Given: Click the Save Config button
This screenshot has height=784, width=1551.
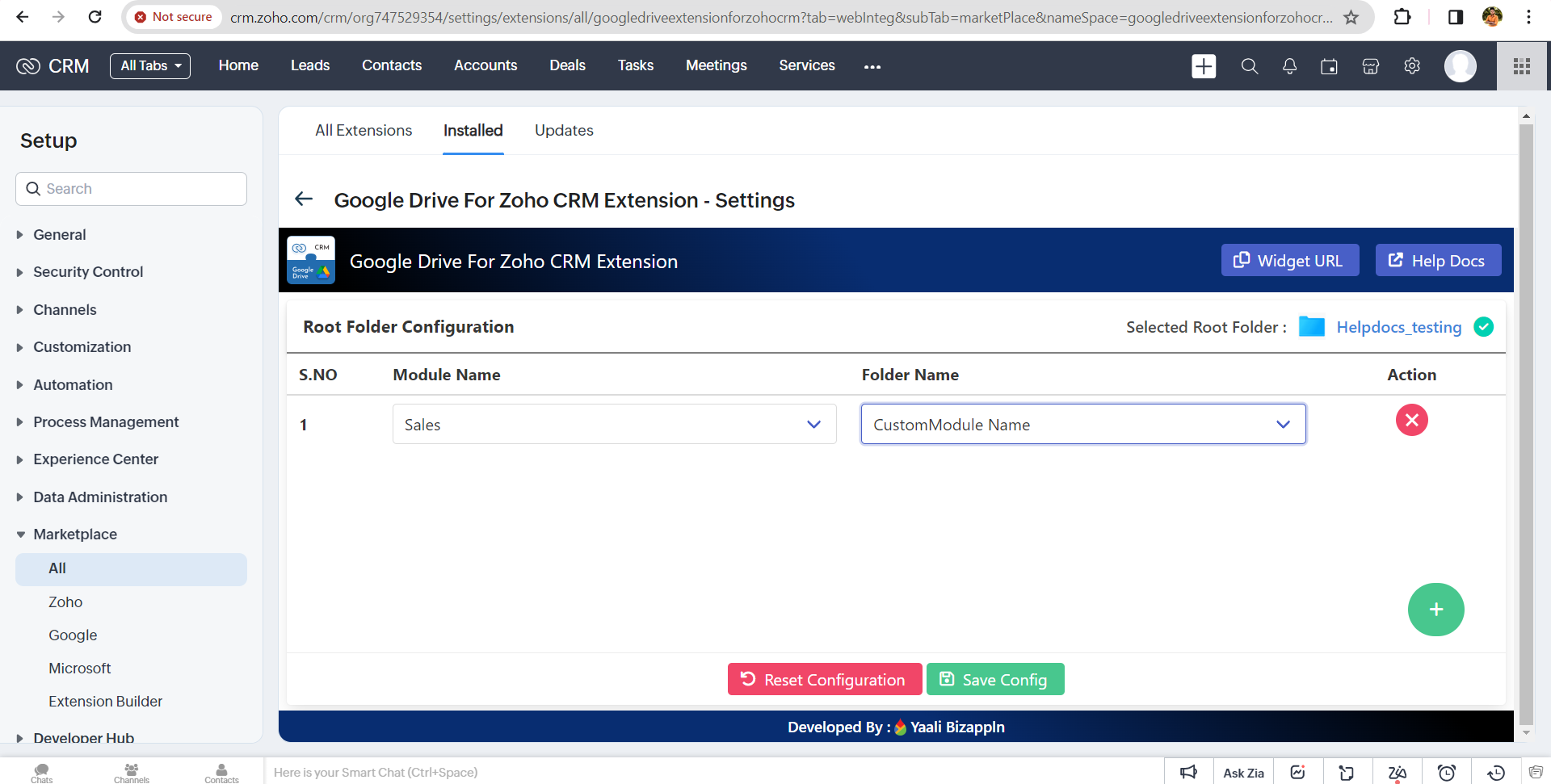Looking at the screenshot, I should click(x=994, y=680).
